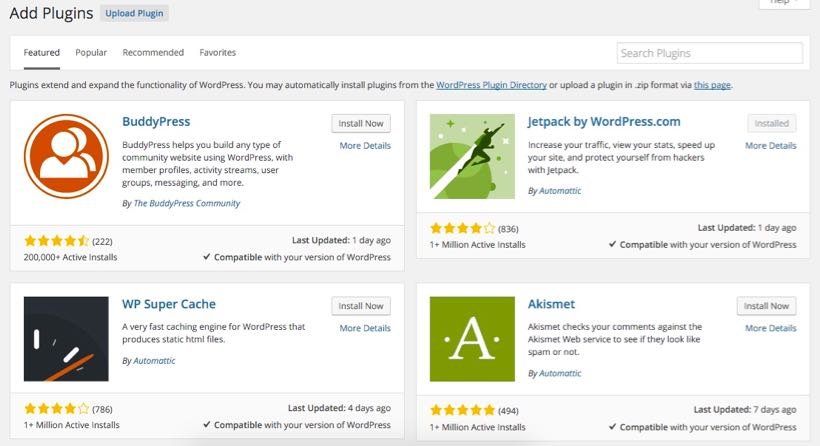Click the Installed button for Jetpack

772,123
